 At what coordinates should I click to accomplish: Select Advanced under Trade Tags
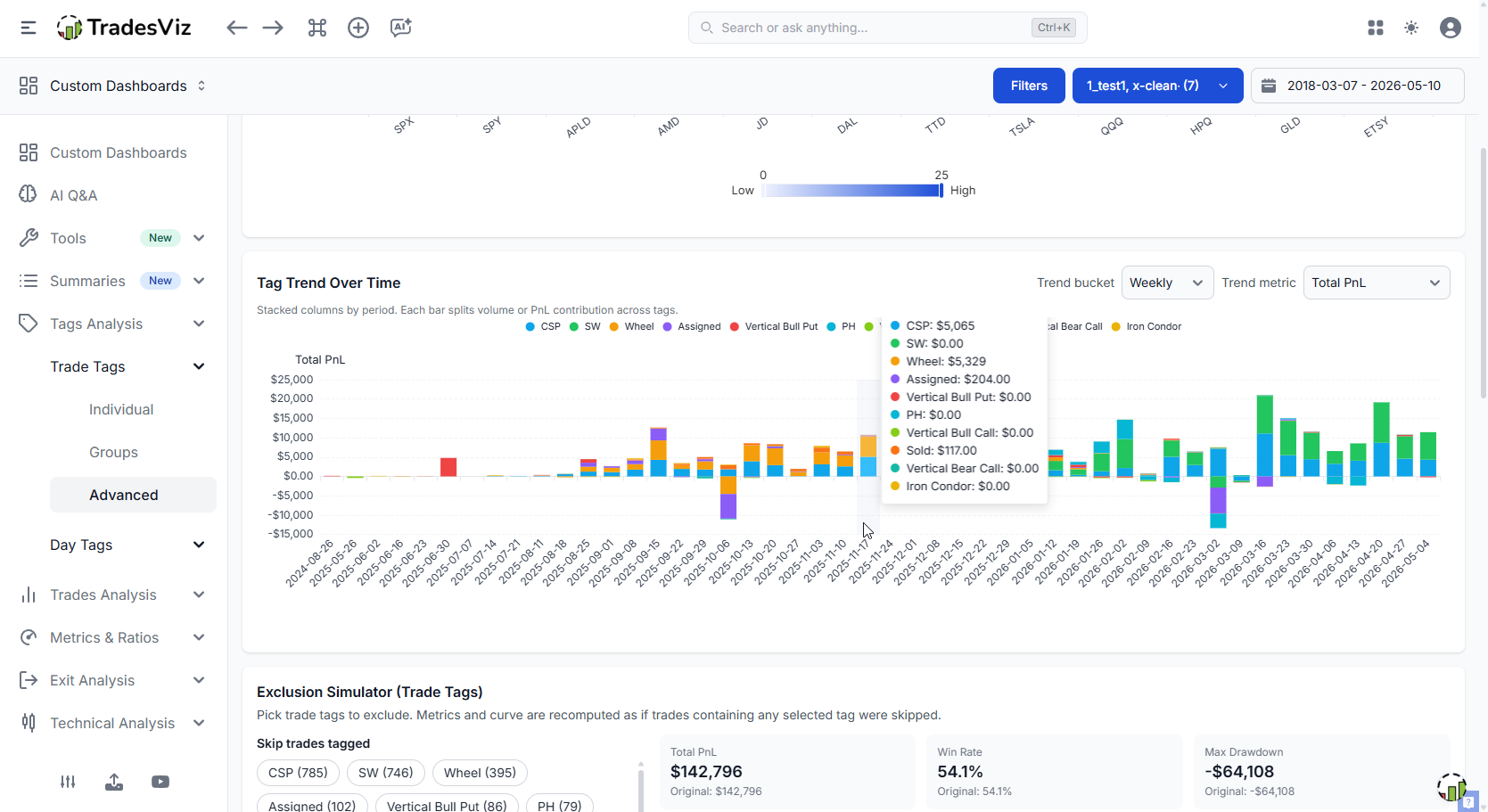pos(133,495)
